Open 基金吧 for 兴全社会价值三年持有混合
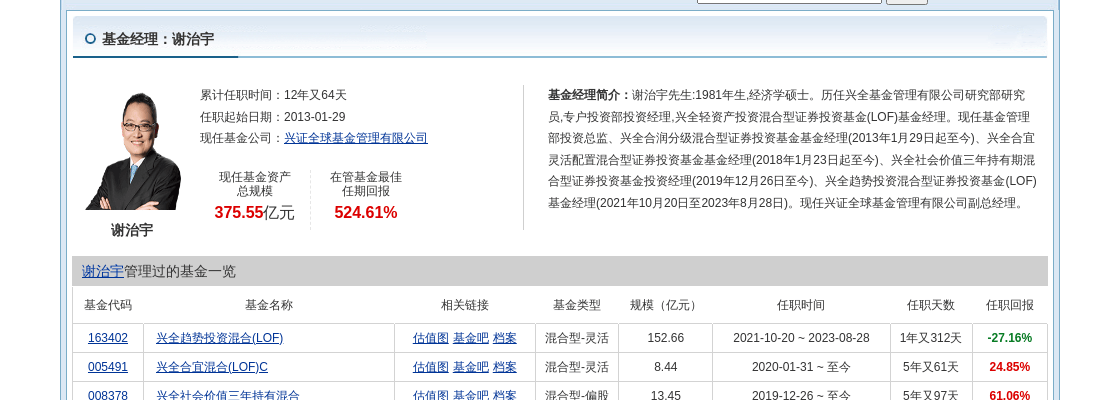This screenshot has width=1120, height=400. 471,395
